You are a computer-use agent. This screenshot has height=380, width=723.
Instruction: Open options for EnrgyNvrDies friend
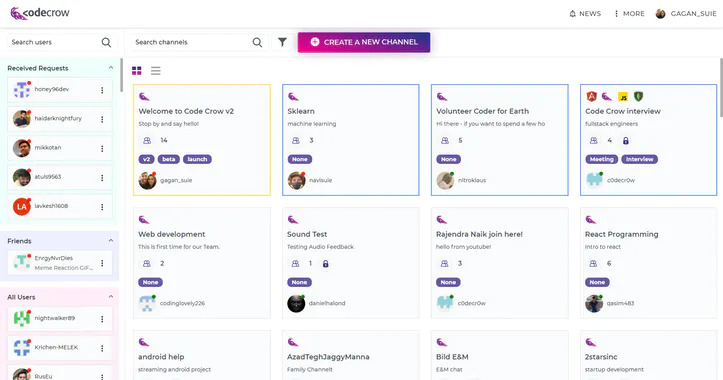(x=102, y=263)
